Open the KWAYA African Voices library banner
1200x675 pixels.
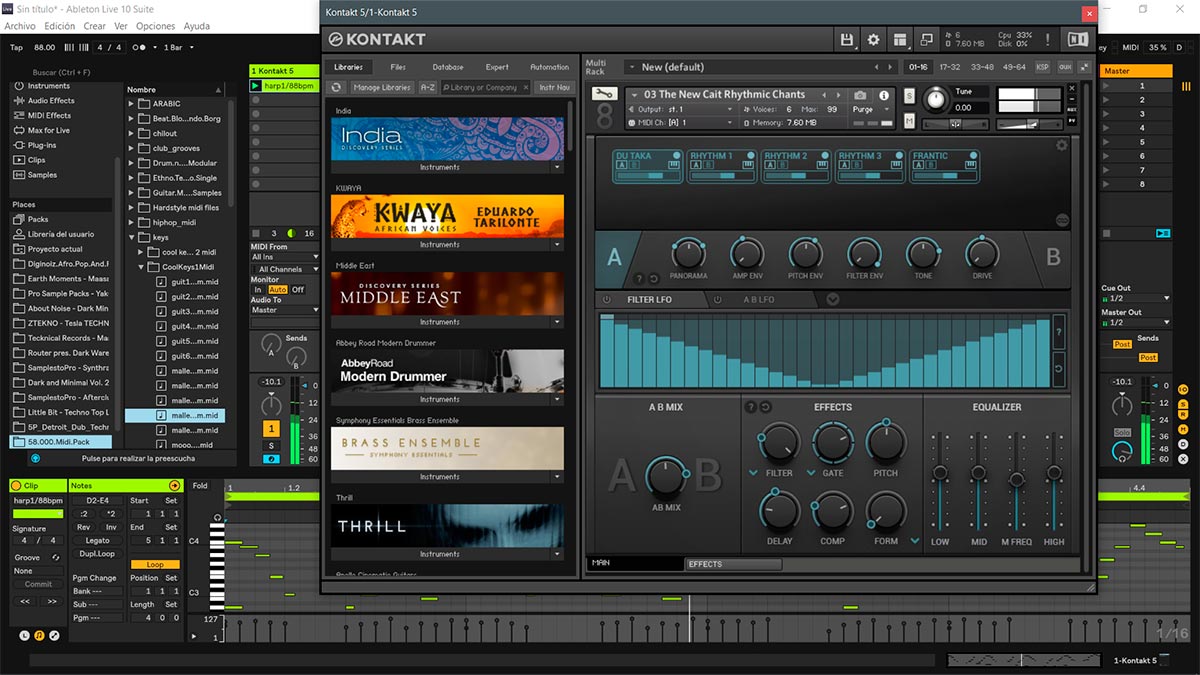tap(447, 216)
